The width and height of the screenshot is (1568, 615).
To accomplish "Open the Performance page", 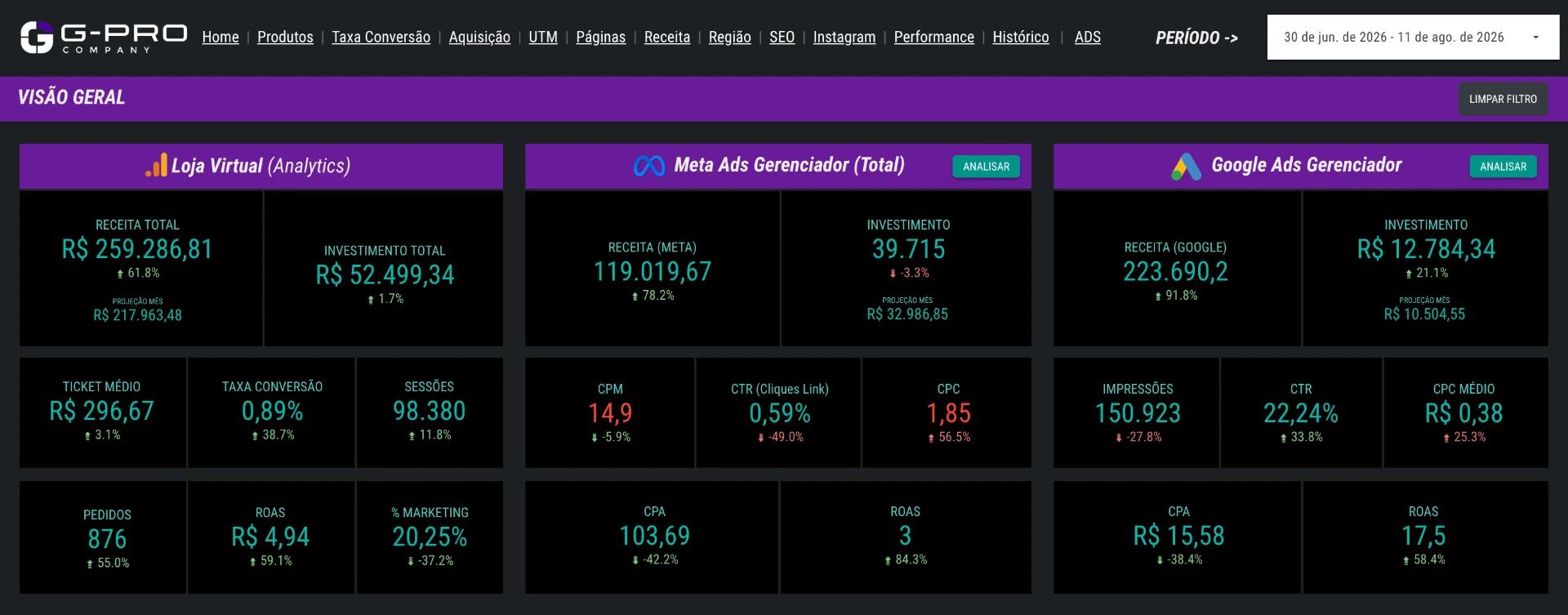I will pyautogui.click(x=934, y=37).
